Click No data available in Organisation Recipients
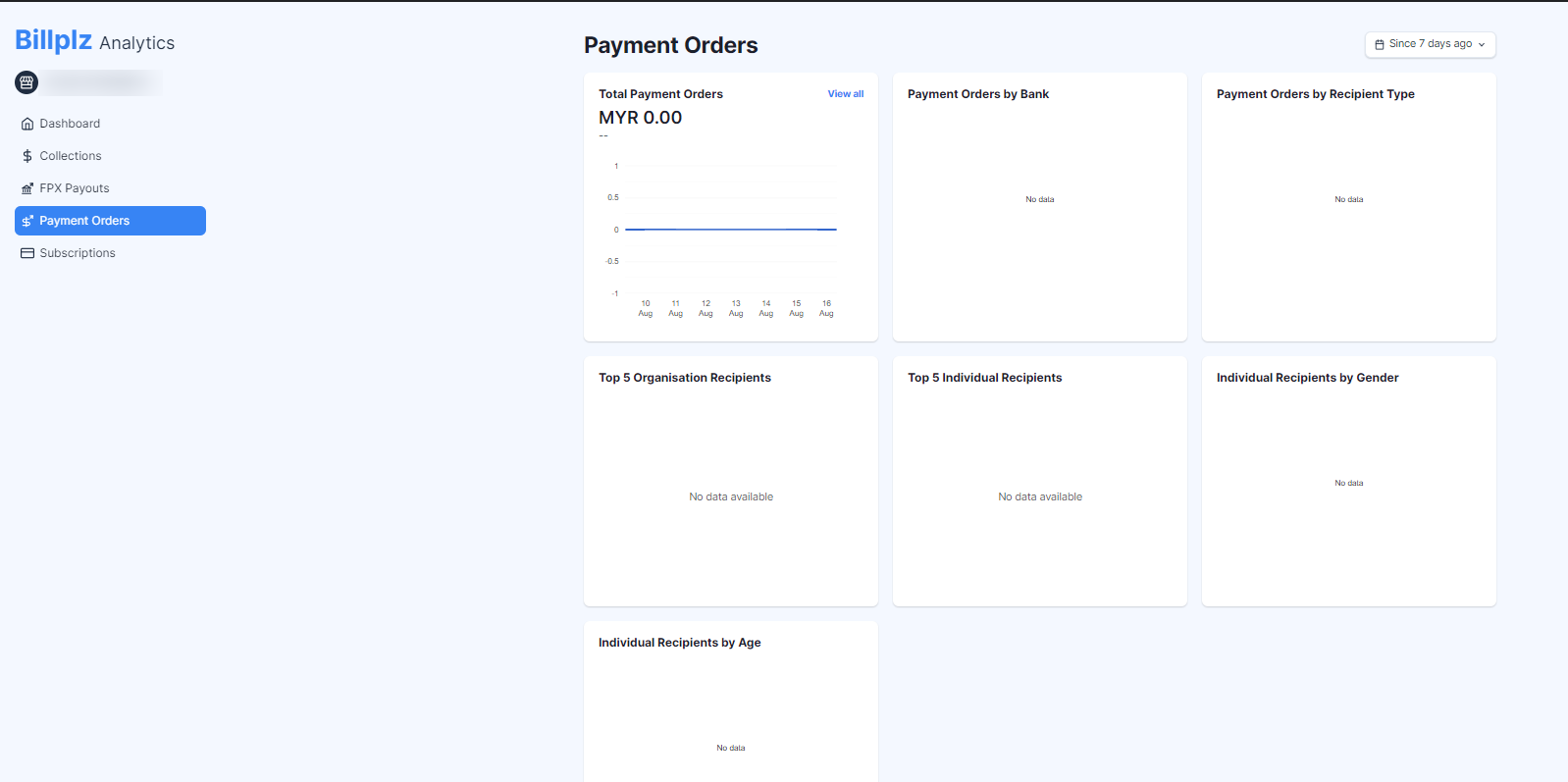Screen dimensions: 1568x782 (731, 496)
